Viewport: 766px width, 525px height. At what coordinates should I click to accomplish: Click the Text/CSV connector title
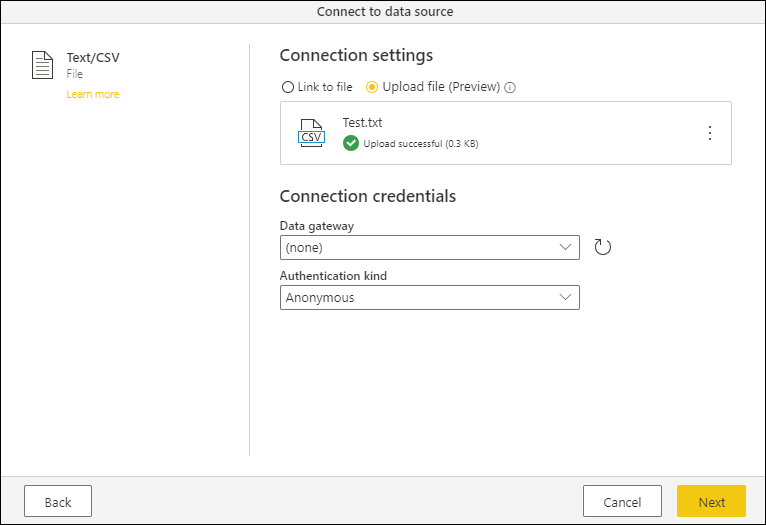pos(93,58)
